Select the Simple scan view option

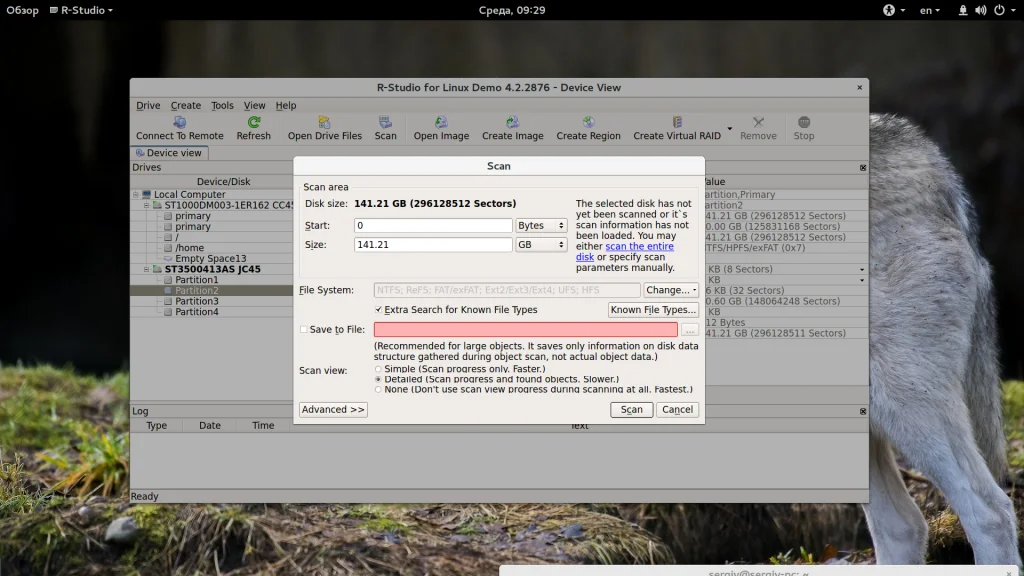coord(378,369)
